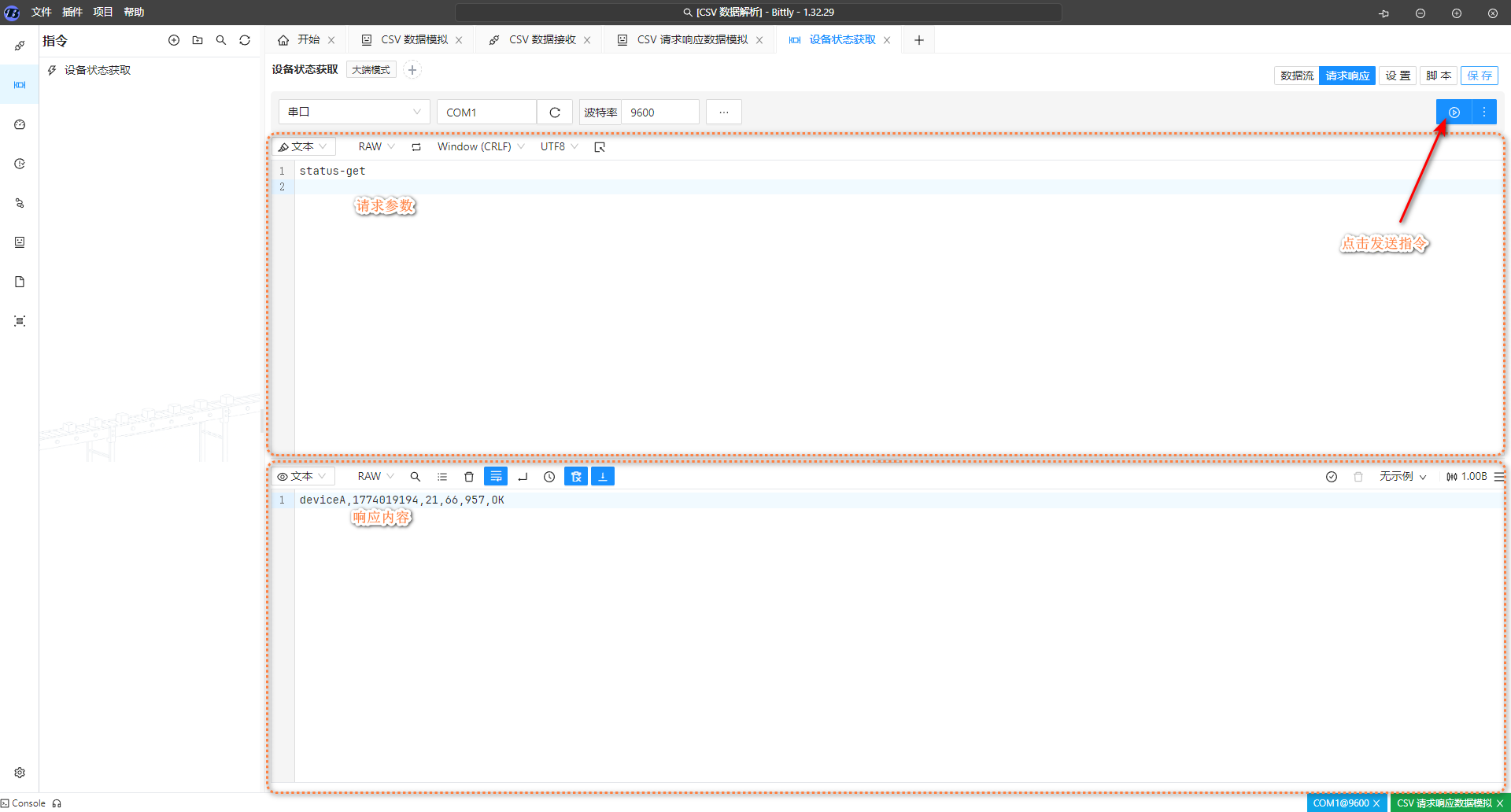This screenshot has width=1511, height=812.
Task: Click the baud rate 9600 input field
Action: tap(659, 113)
